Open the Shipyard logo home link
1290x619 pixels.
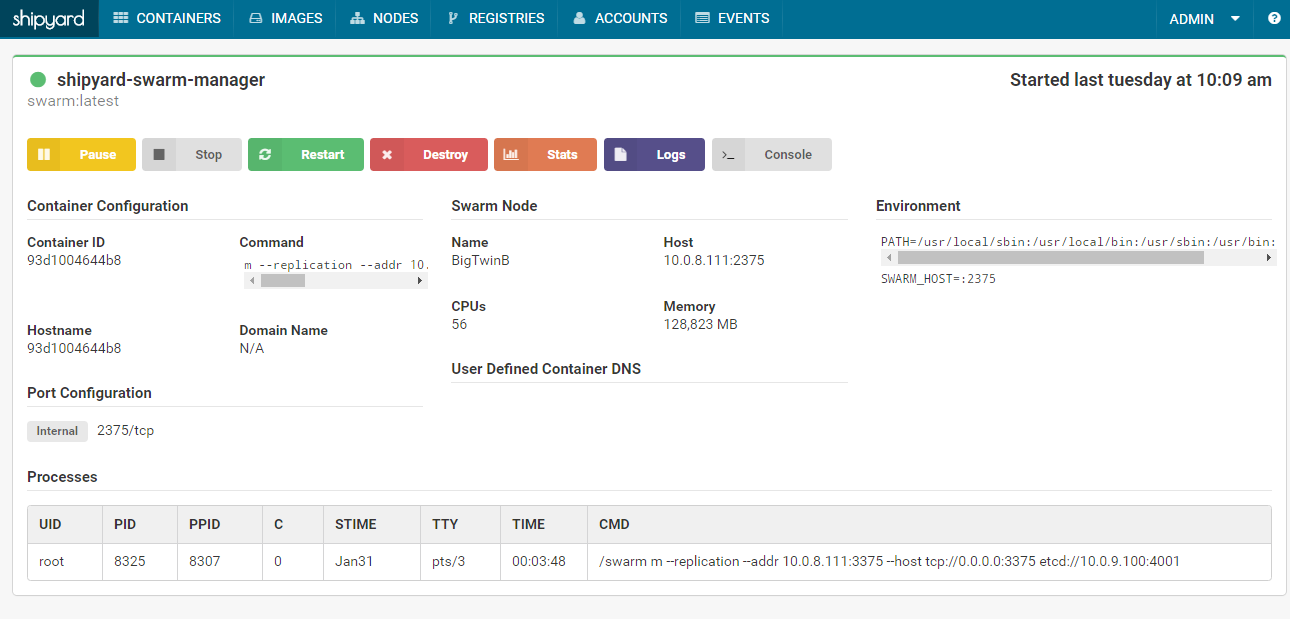(x=49, y=18)
